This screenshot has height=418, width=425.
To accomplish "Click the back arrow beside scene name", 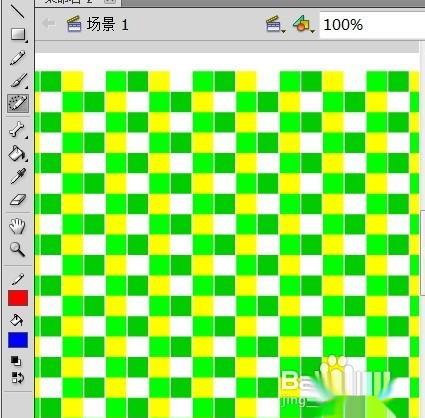I will coord(49,24).
